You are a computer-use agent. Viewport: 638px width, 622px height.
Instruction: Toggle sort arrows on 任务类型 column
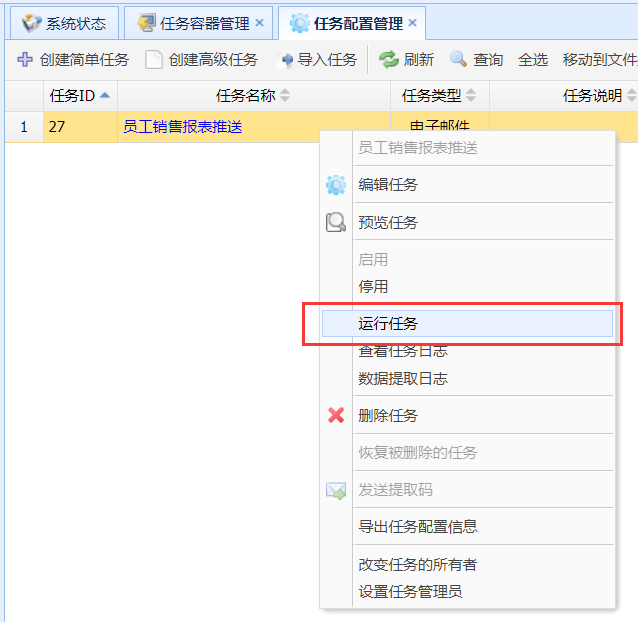click(x=471, y=96)
